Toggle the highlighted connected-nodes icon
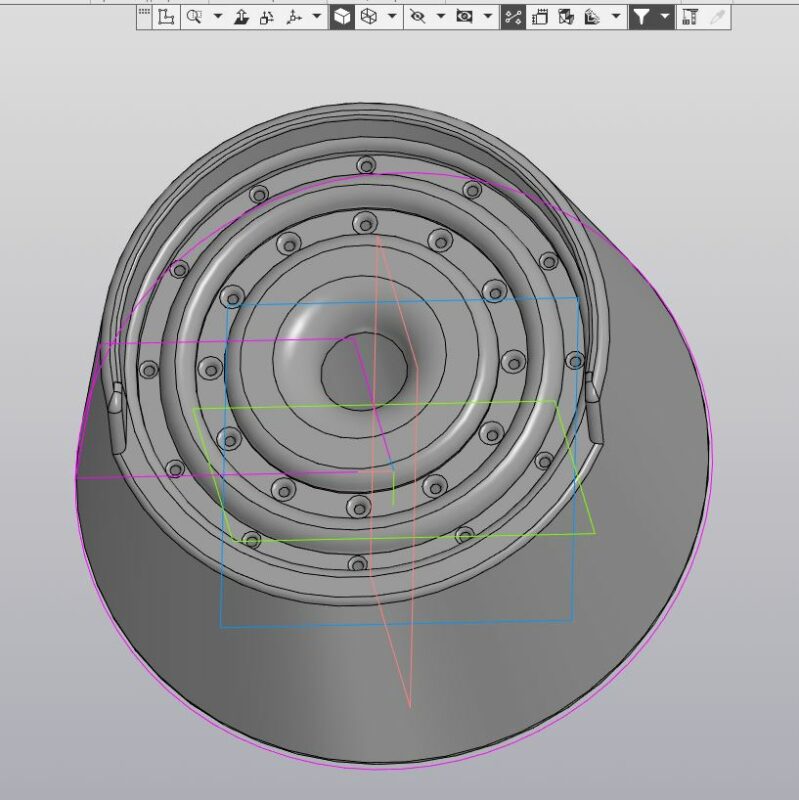 coord(513,17)
